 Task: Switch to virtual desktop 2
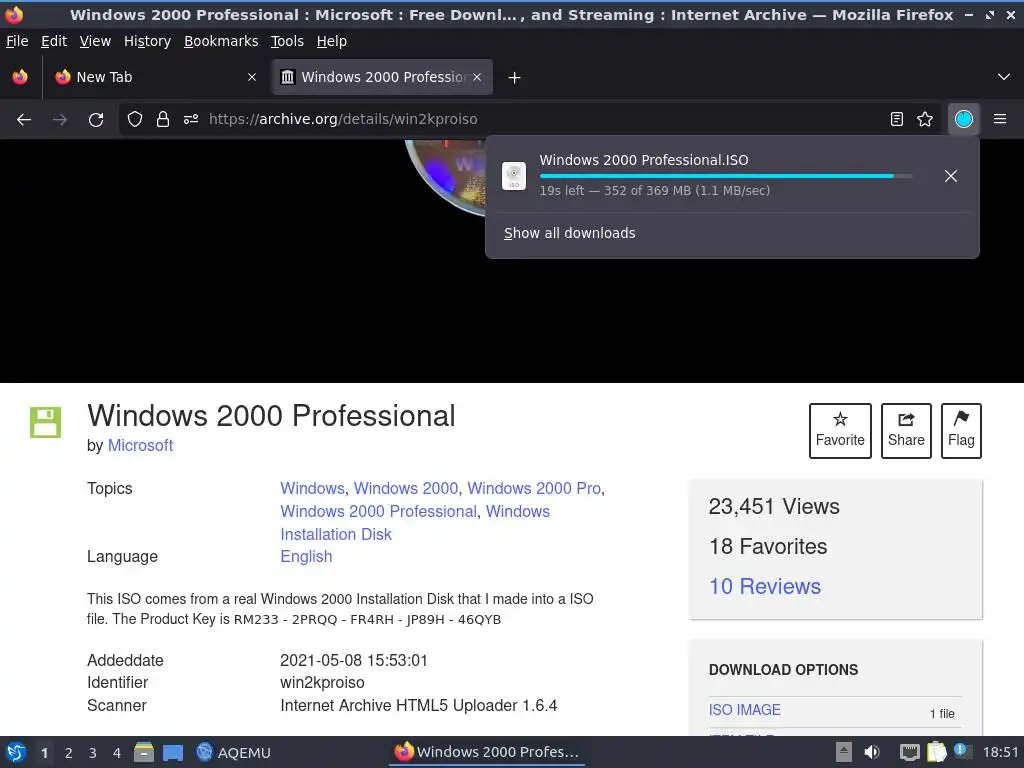coord(69,753)
